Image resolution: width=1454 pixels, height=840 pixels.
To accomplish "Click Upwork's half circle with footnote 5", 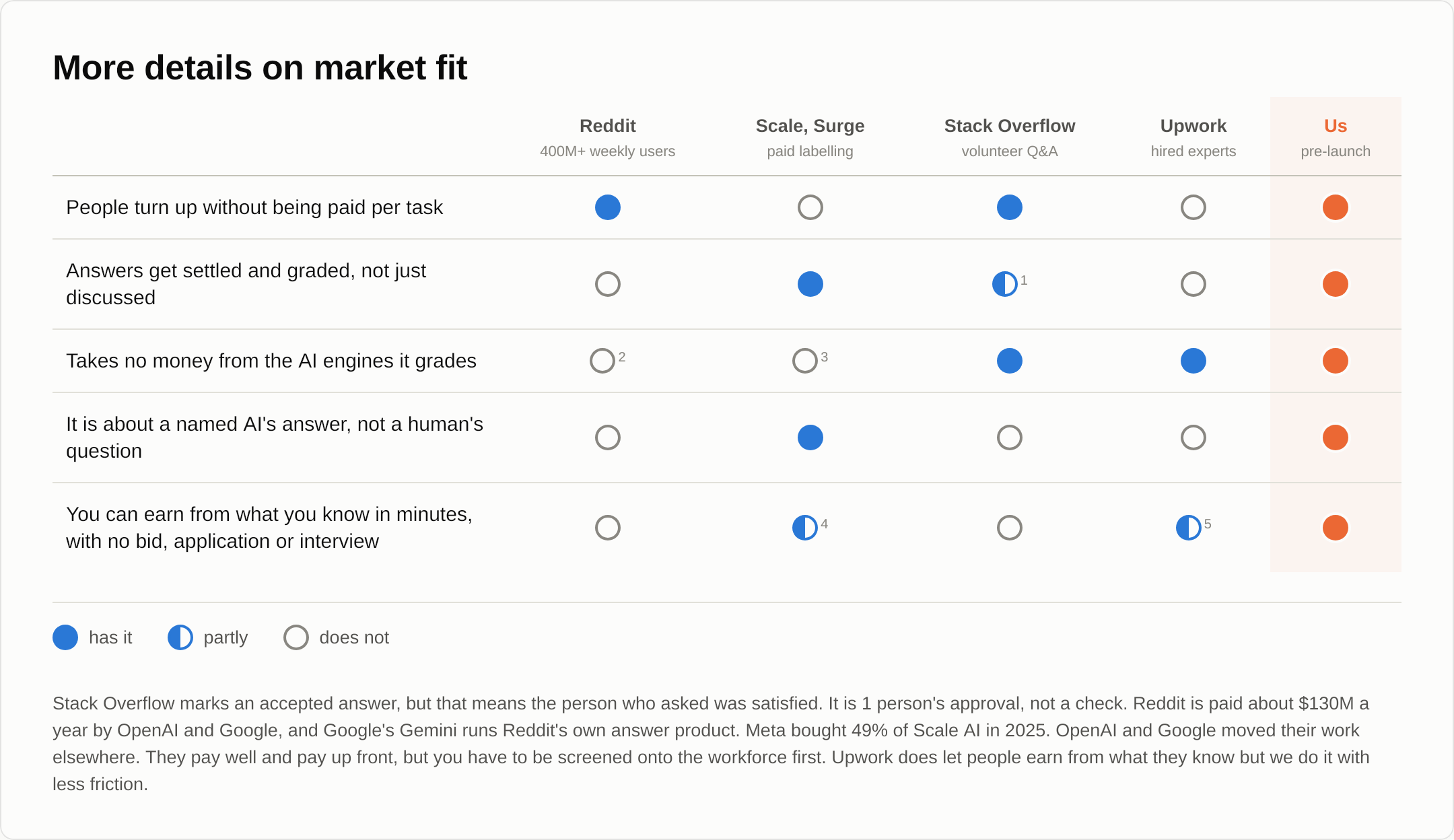I will (x=1188, y=528).
